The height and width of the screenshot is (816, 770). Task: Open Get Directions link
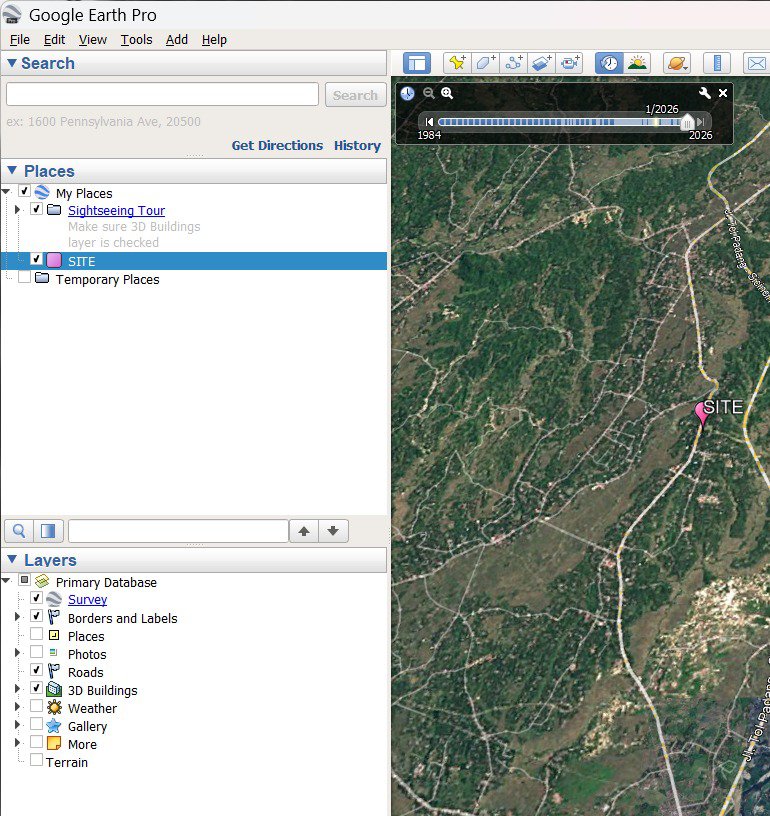(x=277, y=145)
